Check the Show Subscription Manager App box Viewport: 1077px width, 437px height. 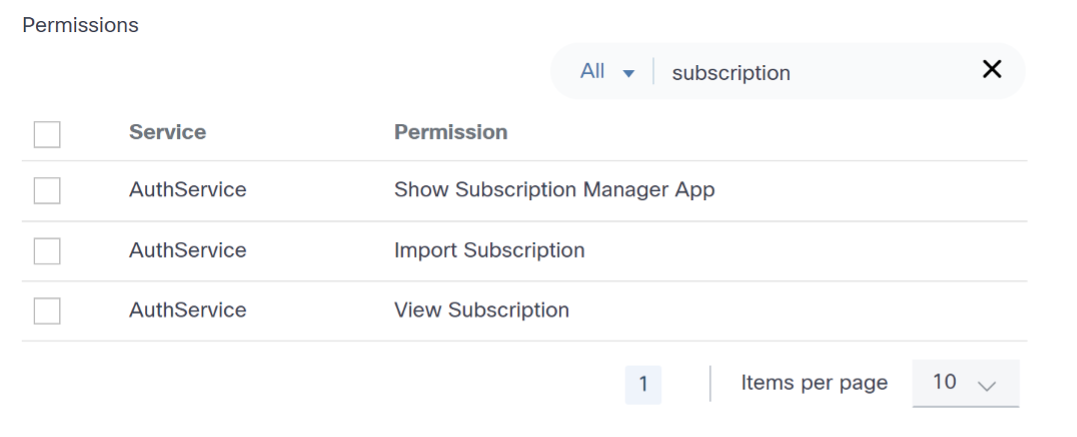pyautogui.click(x=47, y=190)
